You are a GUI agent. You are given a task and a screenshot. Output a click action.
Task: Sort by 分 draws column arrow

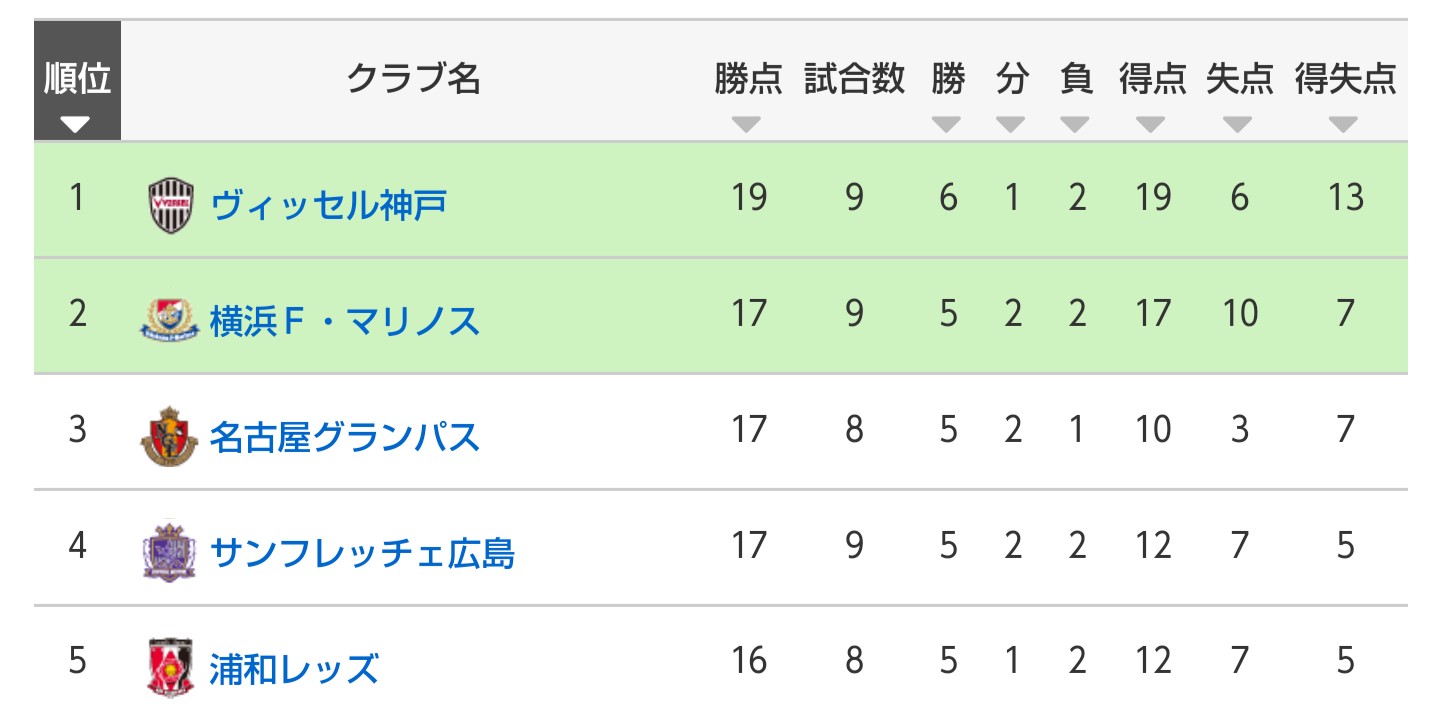point(1011,125)
